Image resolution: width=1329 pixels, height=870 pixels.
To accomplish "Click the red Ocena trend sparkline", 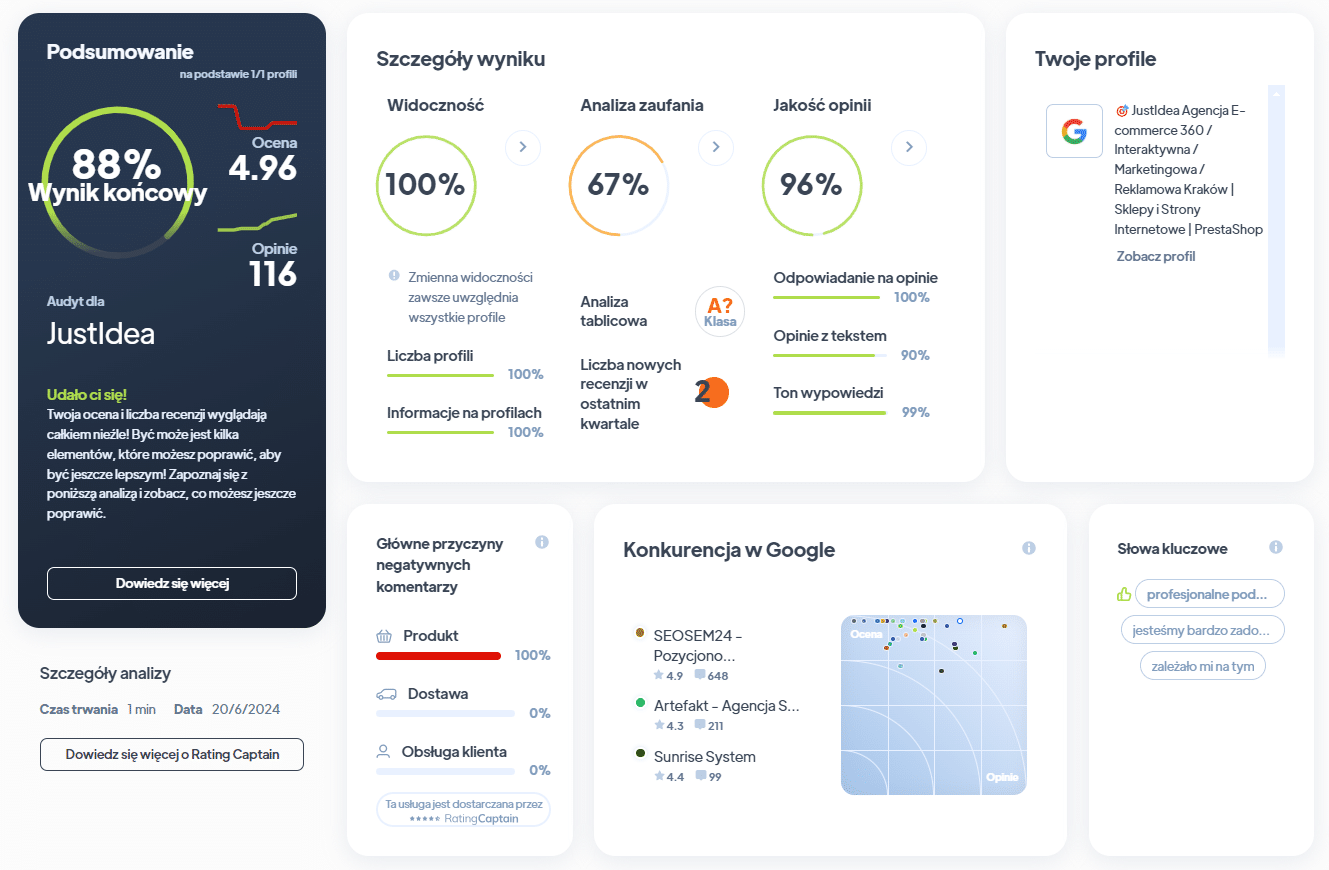I will coord(257,116).
